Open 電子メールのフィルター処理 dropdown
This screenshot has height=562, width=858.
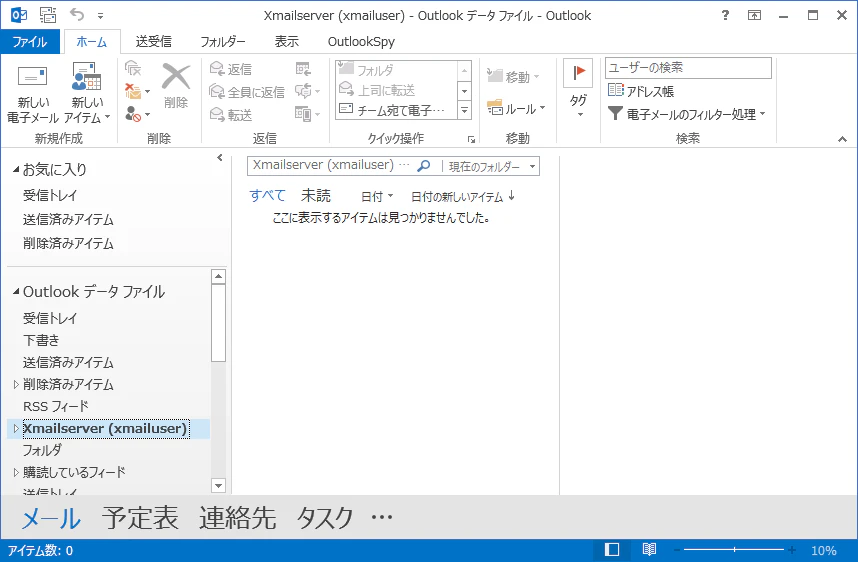point(686,114)
